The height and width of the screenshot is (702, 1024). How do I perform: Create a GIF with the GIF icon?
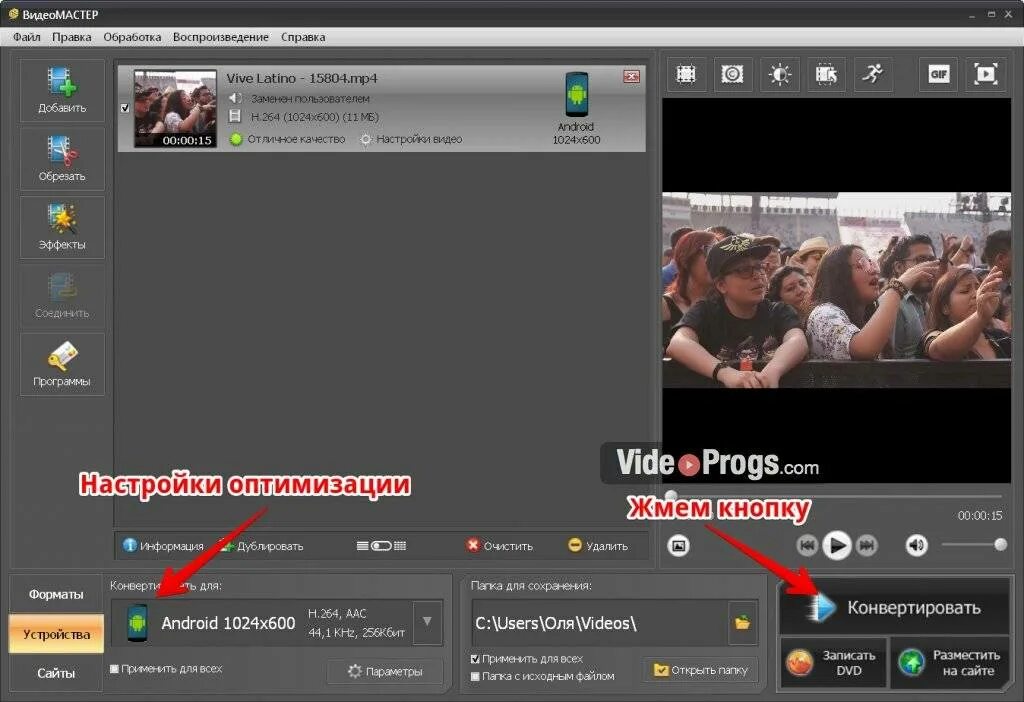pos(938,74)
